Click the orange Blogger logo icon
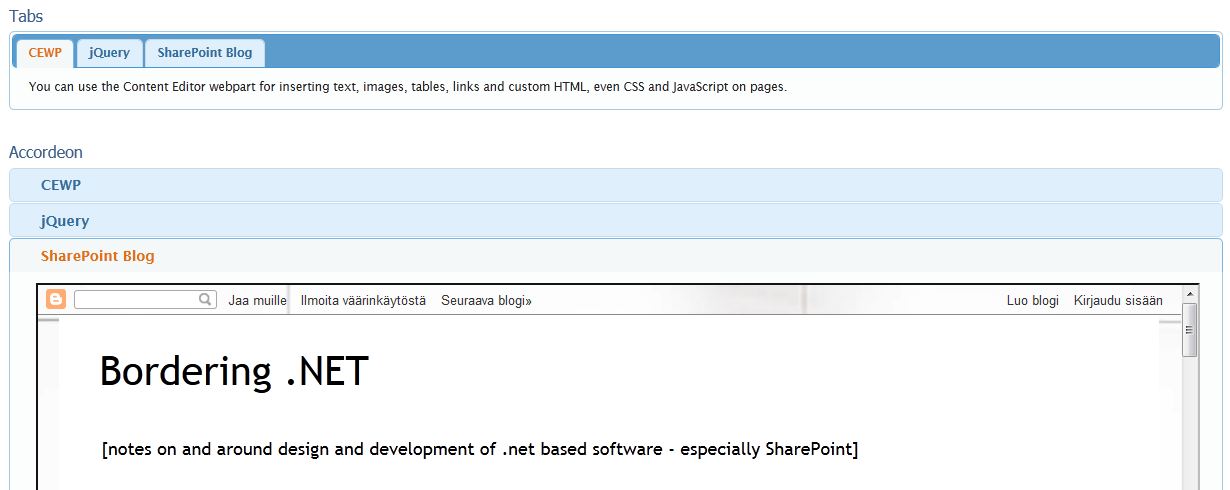This screenshot has width=1230, height=490. [x=56, y=299]
